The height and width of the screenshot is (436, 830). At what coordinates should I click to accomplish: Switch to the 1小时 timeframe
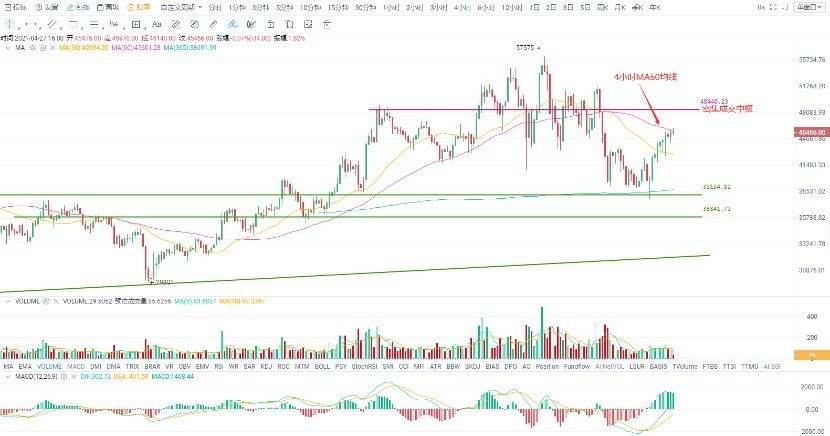(391, 7)
